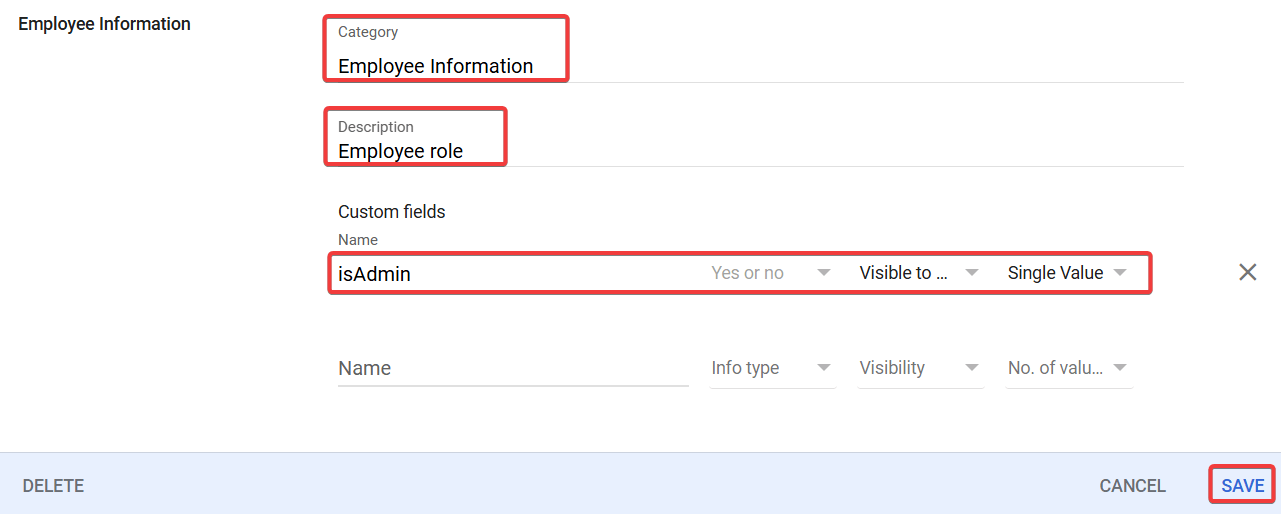Click the arrow beside "No. of values"
The width and height of the screenshot is (1281, 514).
pos(1120,368)
